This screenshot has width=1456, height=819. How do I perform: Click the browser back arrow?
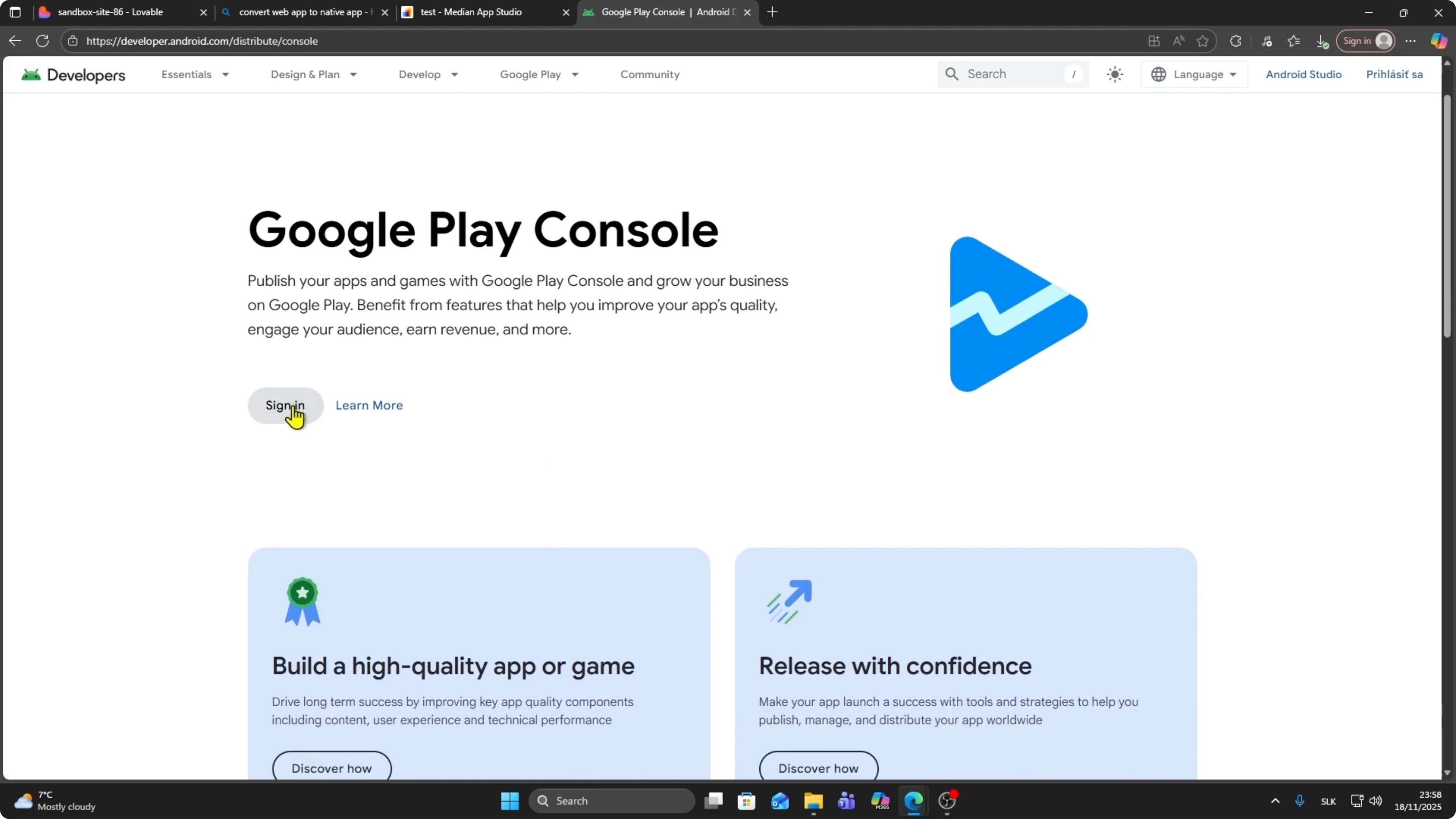point(15,41)
